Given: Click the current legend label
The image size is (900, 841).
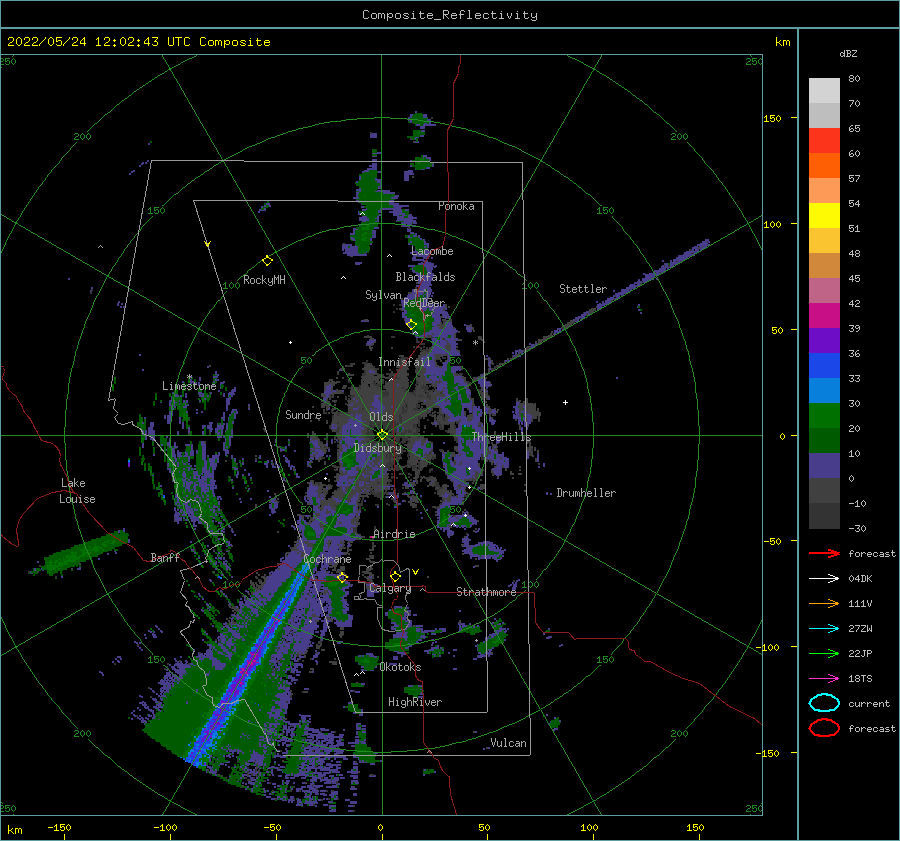Looking at the screenshot, I should point(869,703).
